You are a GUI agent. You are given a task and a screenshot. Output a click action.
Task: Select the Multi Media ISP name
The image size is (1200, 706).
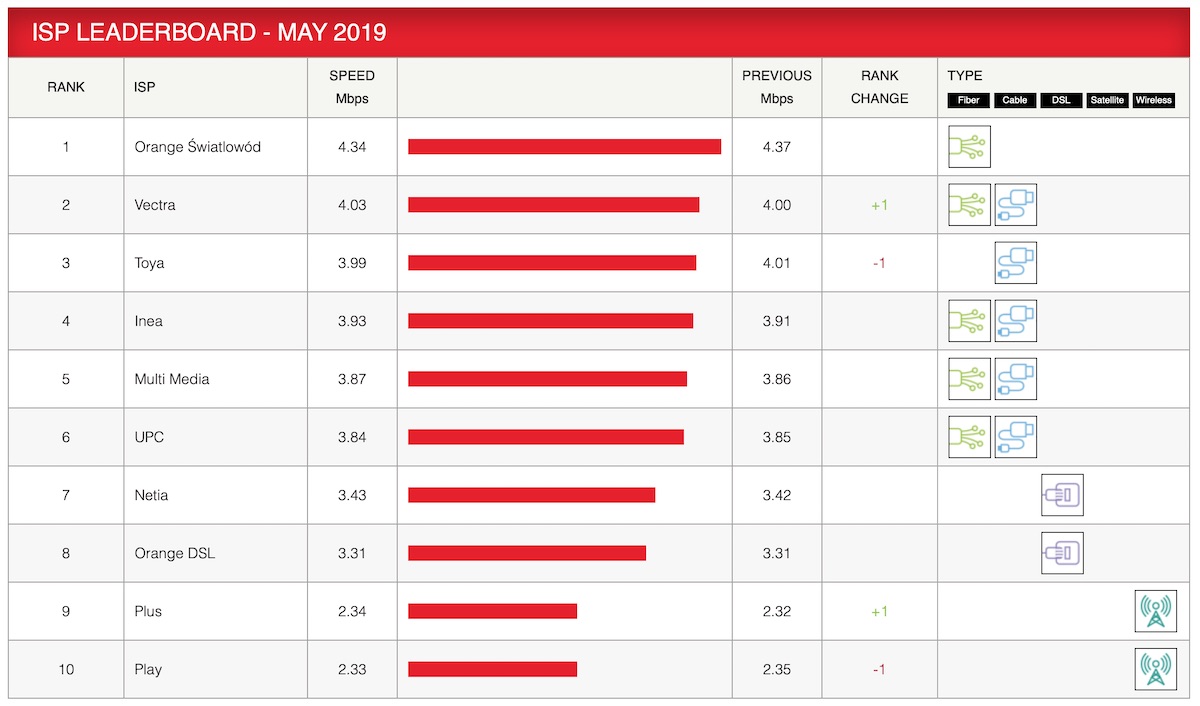click(x=172, y=379)
